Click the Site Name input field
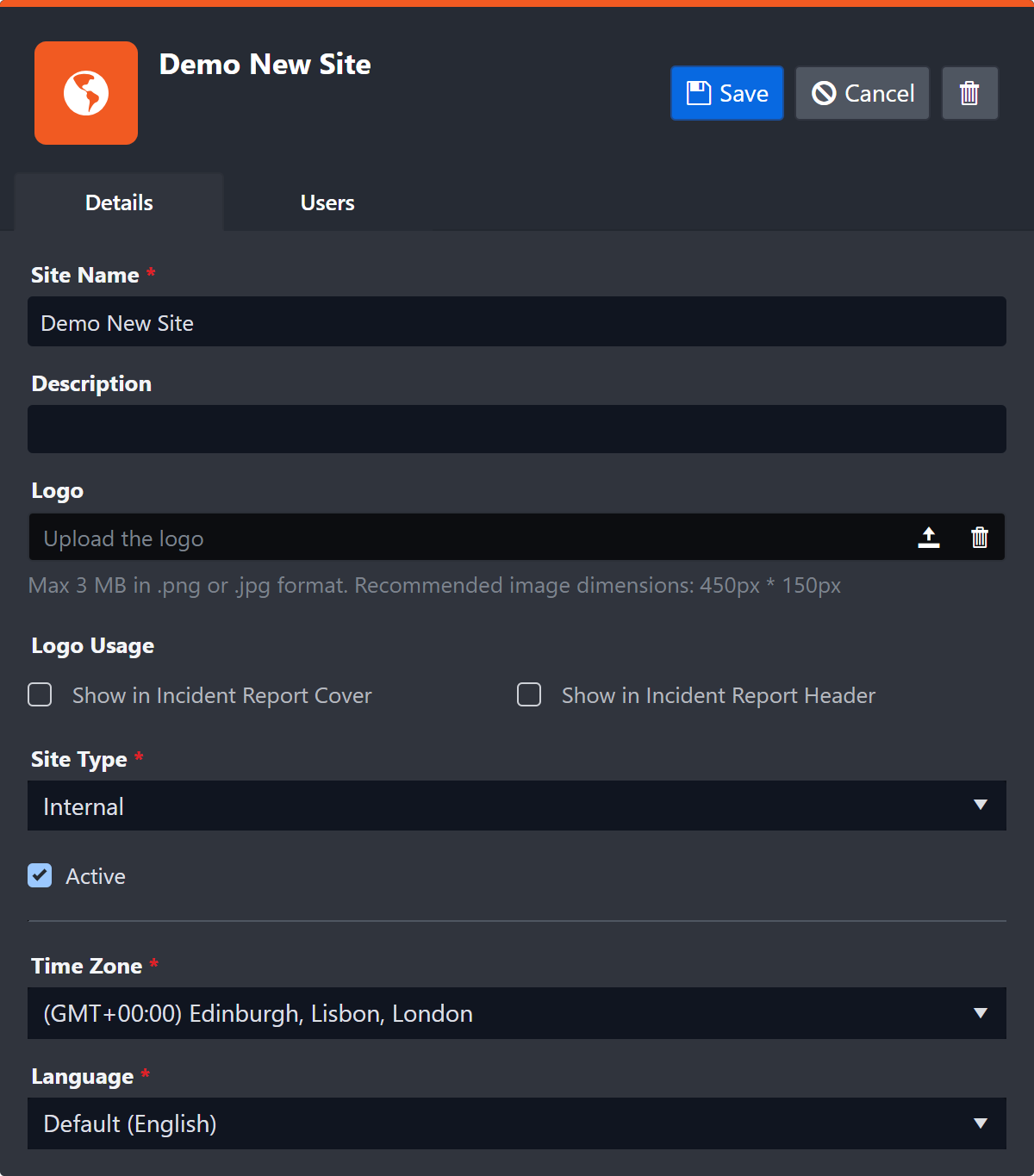Screen dimensions: 1034x1176 [517, 321]
